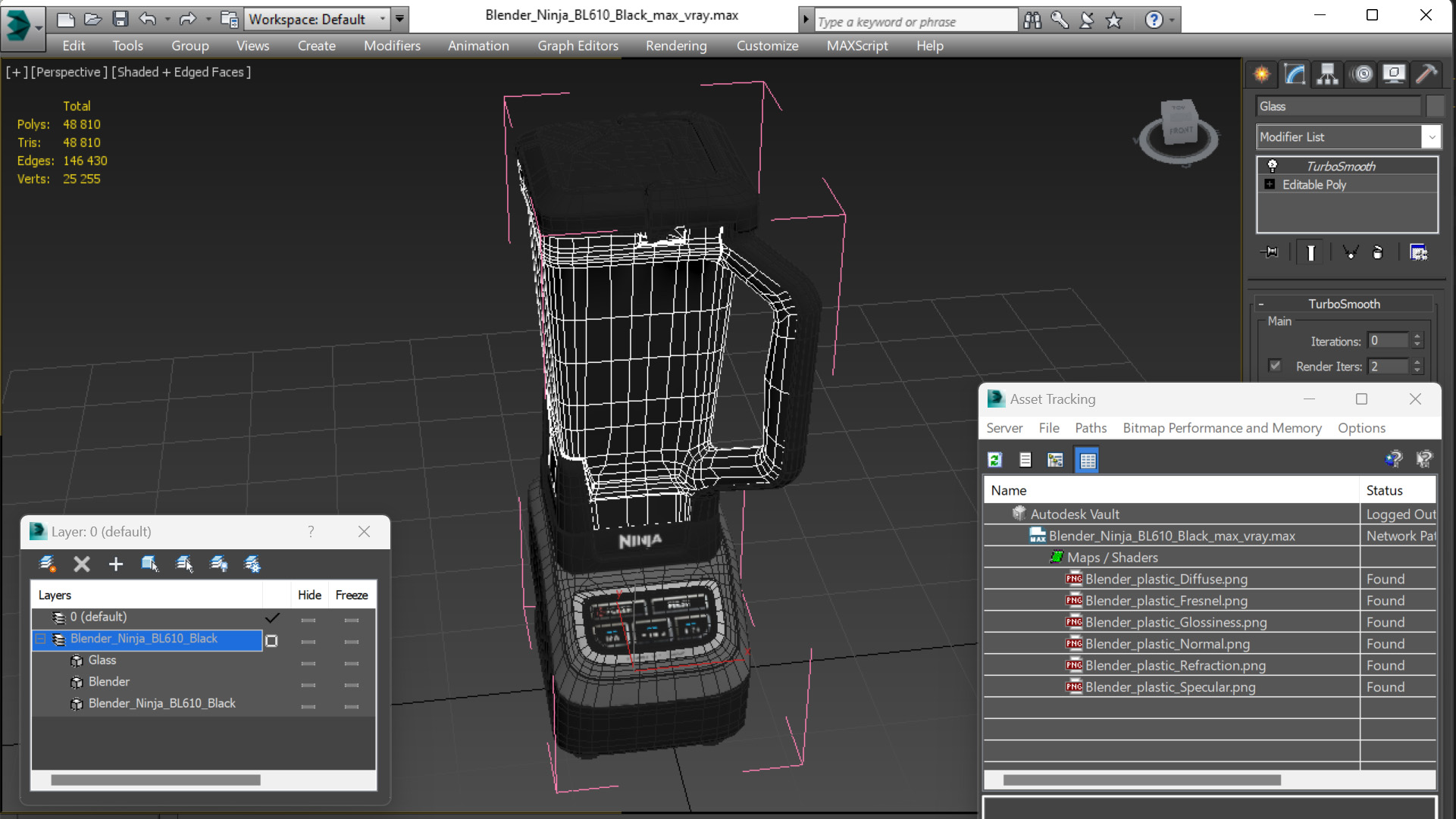Viewport: 1456px width, 819px height.
Task: Toggle Freeze for the 0 (default) layer
Action: pyautogui.click(x=351, y=620)
